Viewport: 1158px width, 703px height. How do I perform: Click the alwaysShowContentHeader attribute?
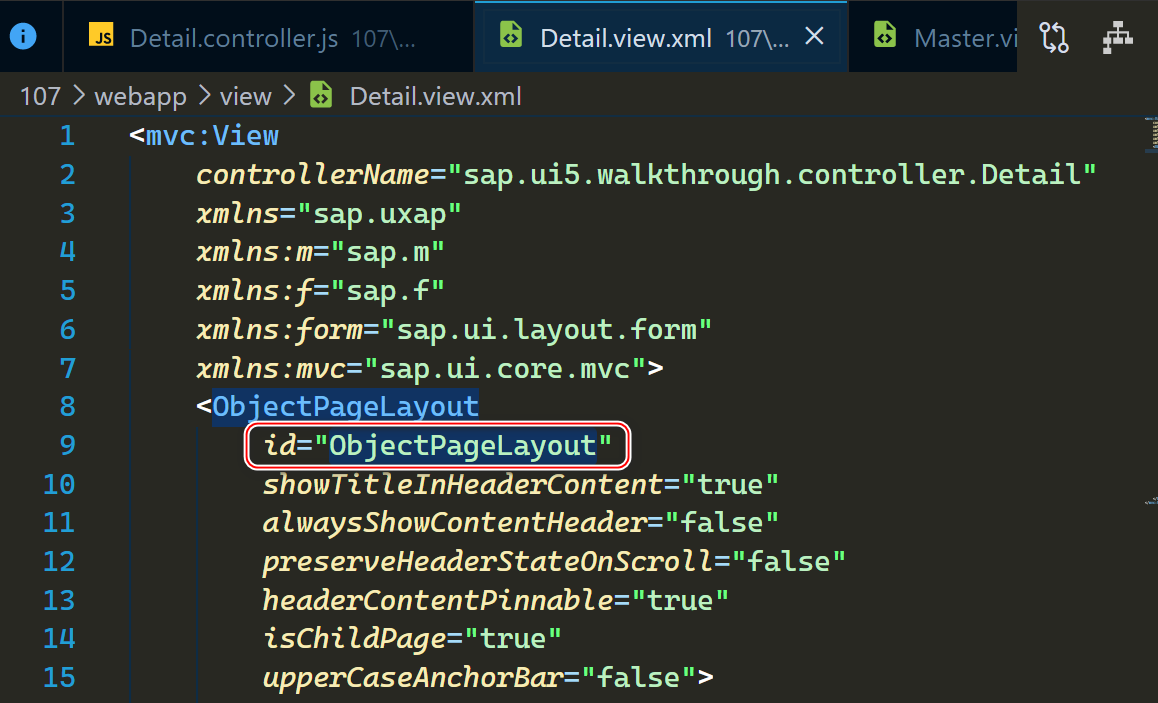coord(455,523)
